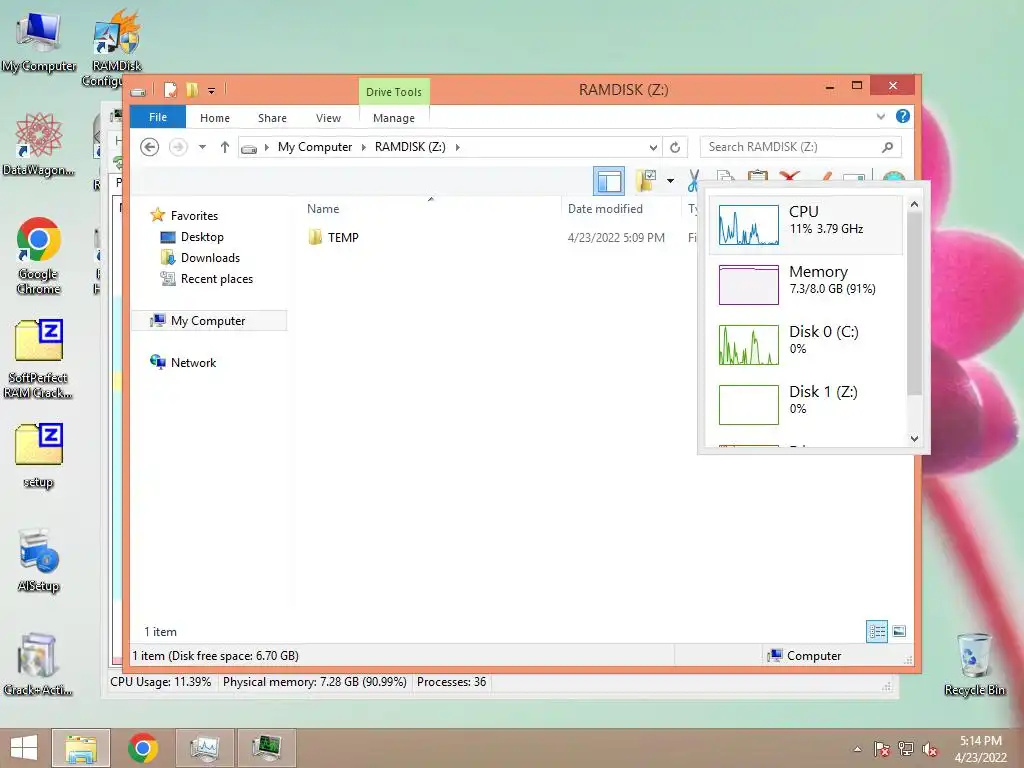Click the Cut scissors toolbar icon
Screen dimensions: 1024x768
coord(693,181)
